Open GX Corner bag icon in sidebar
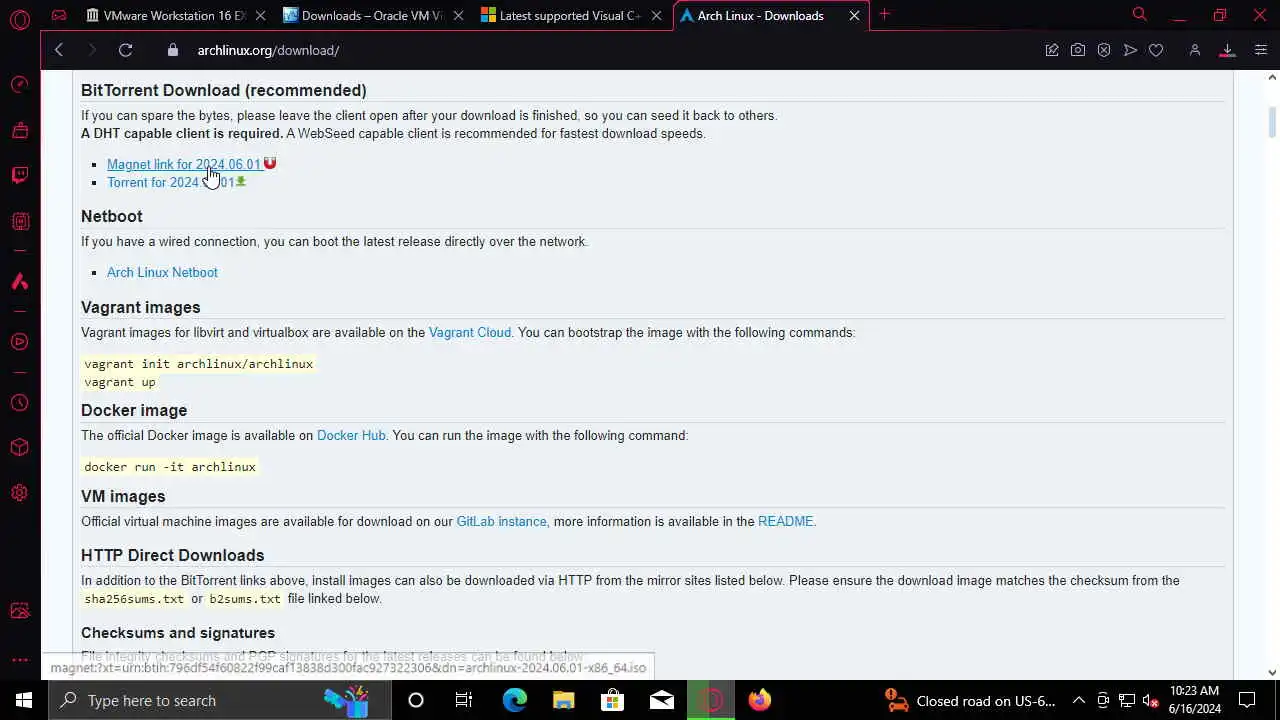The image size is (1280, 720). [20, 130]
